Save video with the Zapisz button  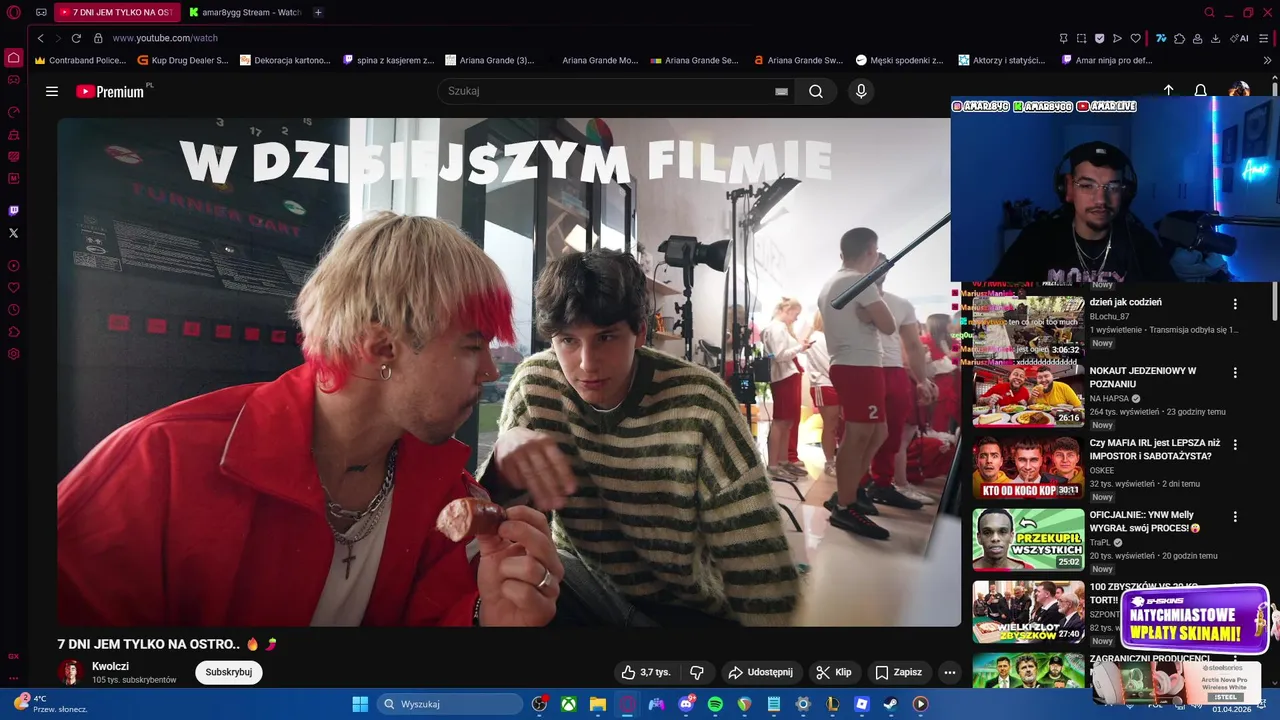click(899, 672)
